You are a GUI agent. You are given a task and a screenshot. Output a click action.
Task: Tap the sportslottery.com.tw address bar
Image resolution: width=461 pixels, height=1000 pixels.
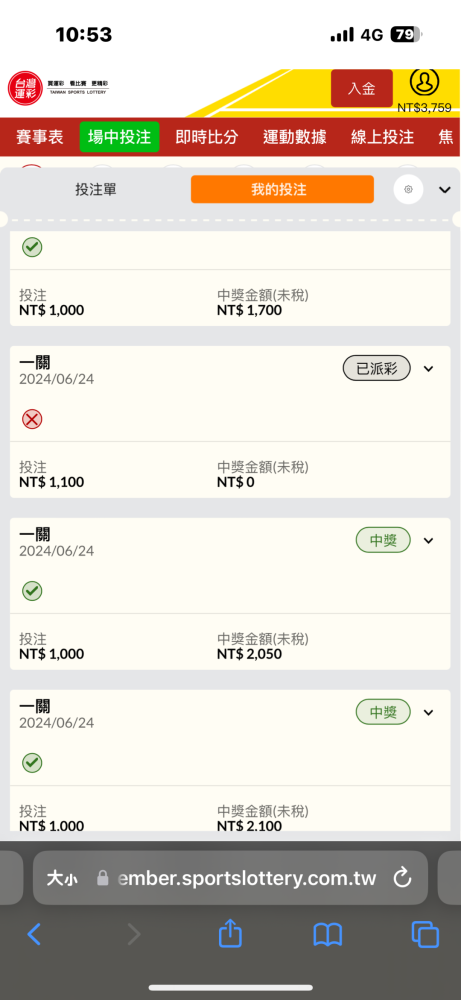click(230, 878)
